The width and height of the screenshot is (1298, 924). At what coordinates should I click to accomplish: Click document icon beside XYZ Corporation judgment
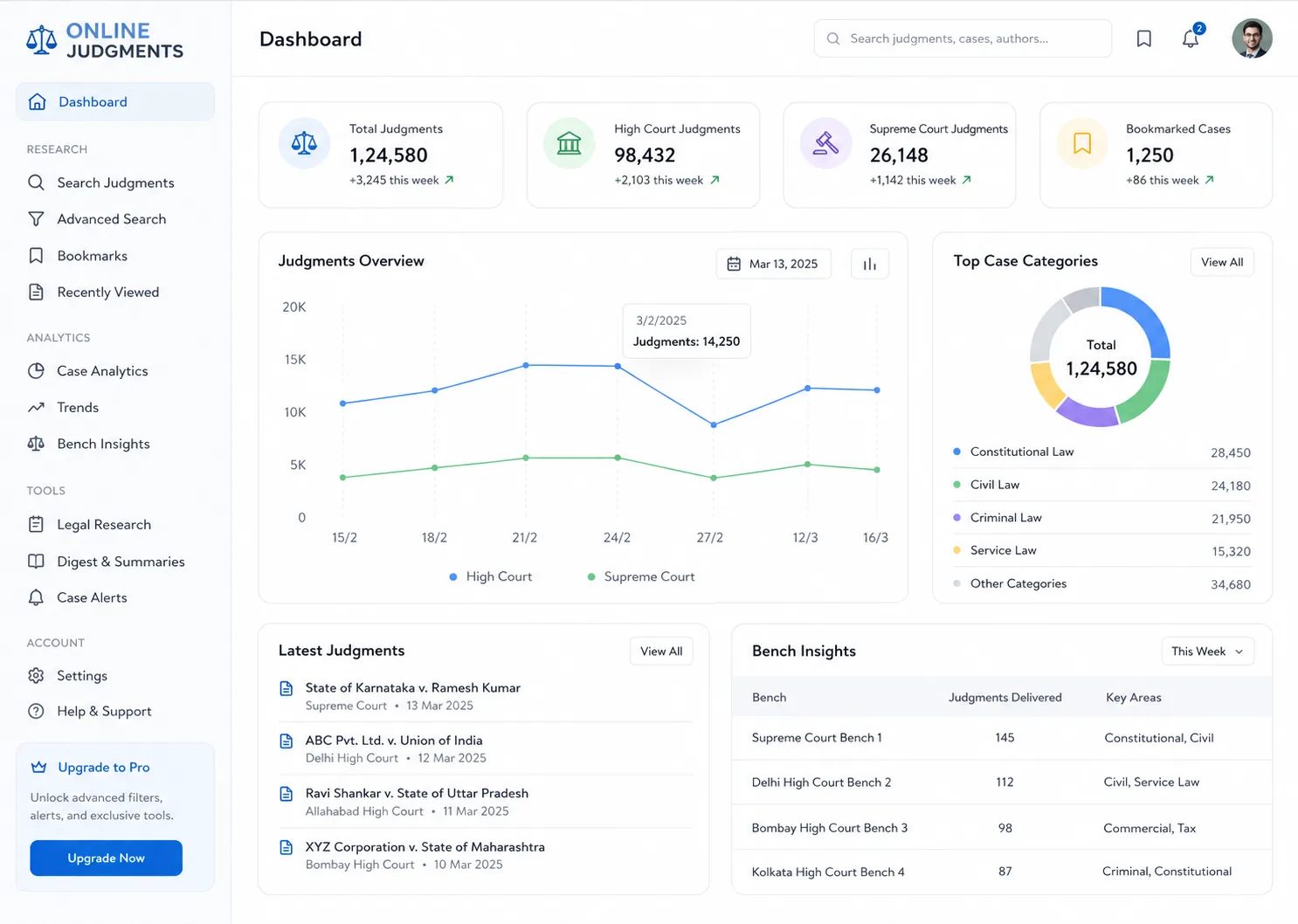pos(286,847)
